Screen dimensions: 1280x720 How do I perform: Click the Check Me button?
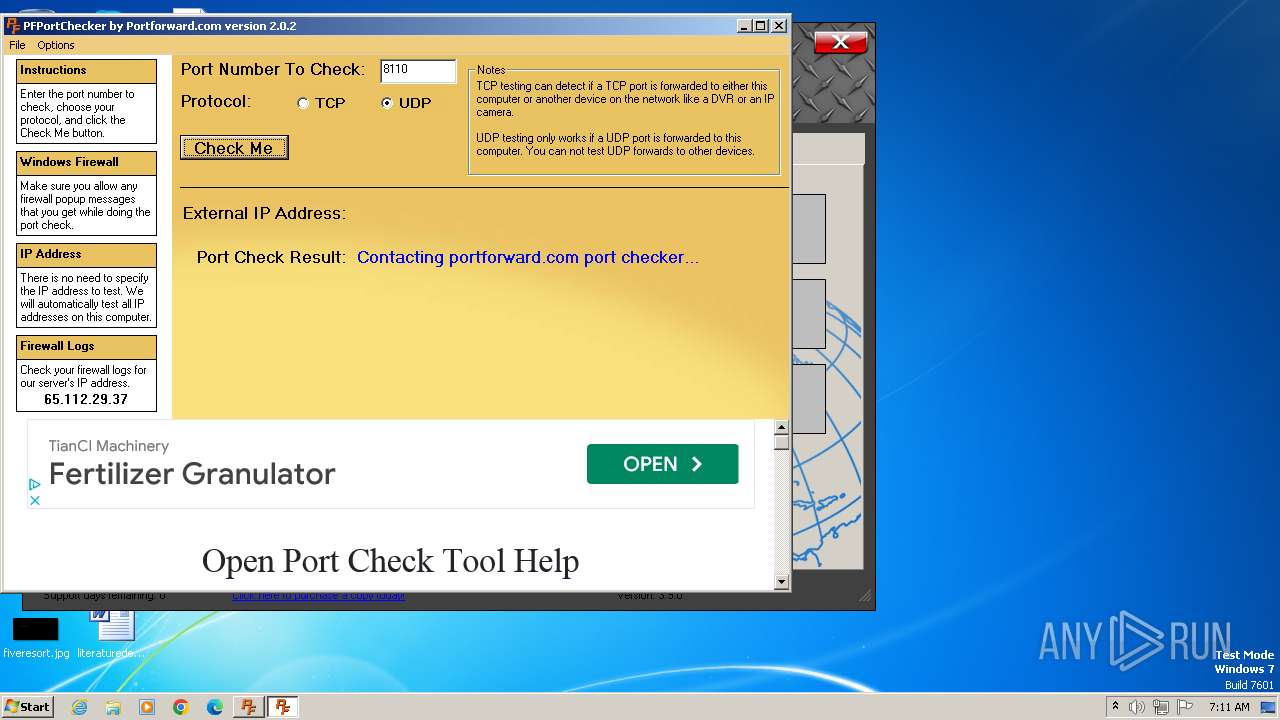tap(234, 148)
